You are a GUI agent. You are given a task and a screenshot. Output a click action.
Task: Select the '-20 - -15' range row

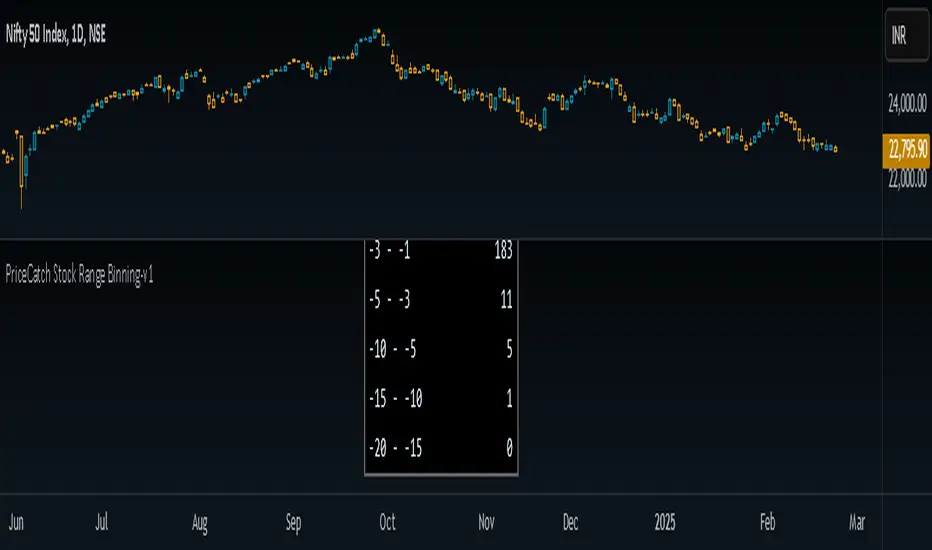point(441,448)
